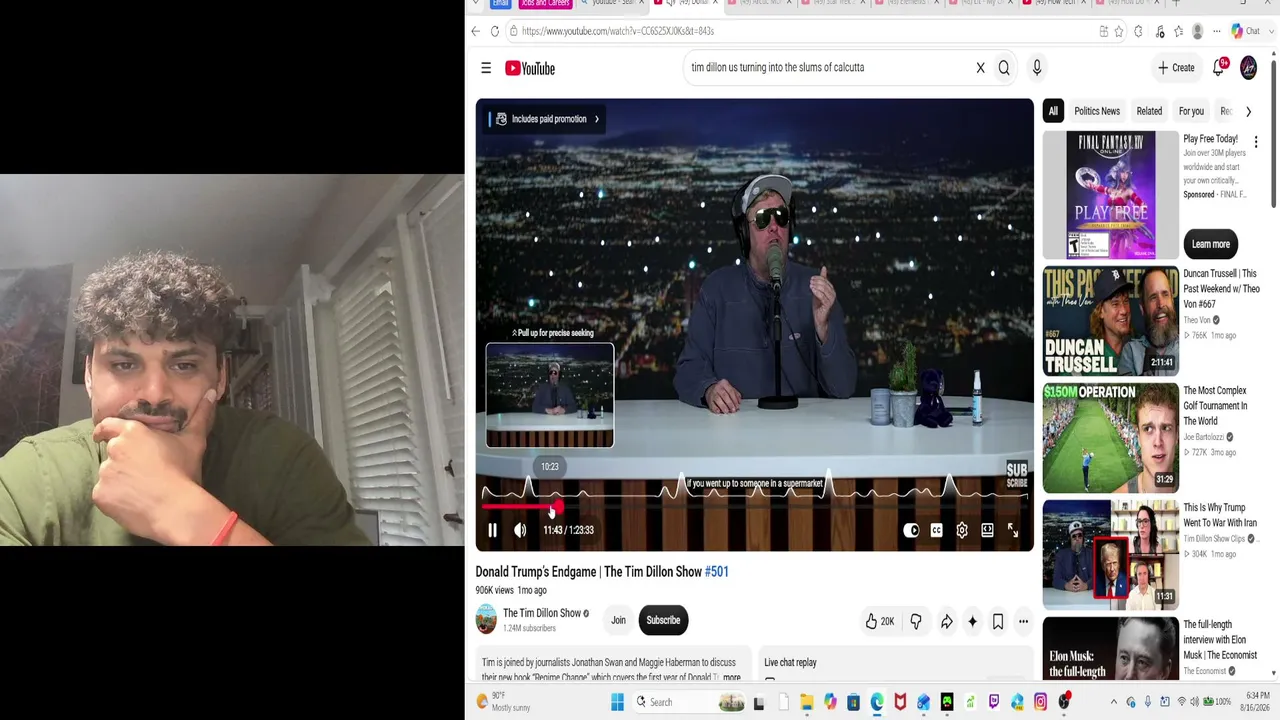Select the For you filter chip

pos(1191,111)
